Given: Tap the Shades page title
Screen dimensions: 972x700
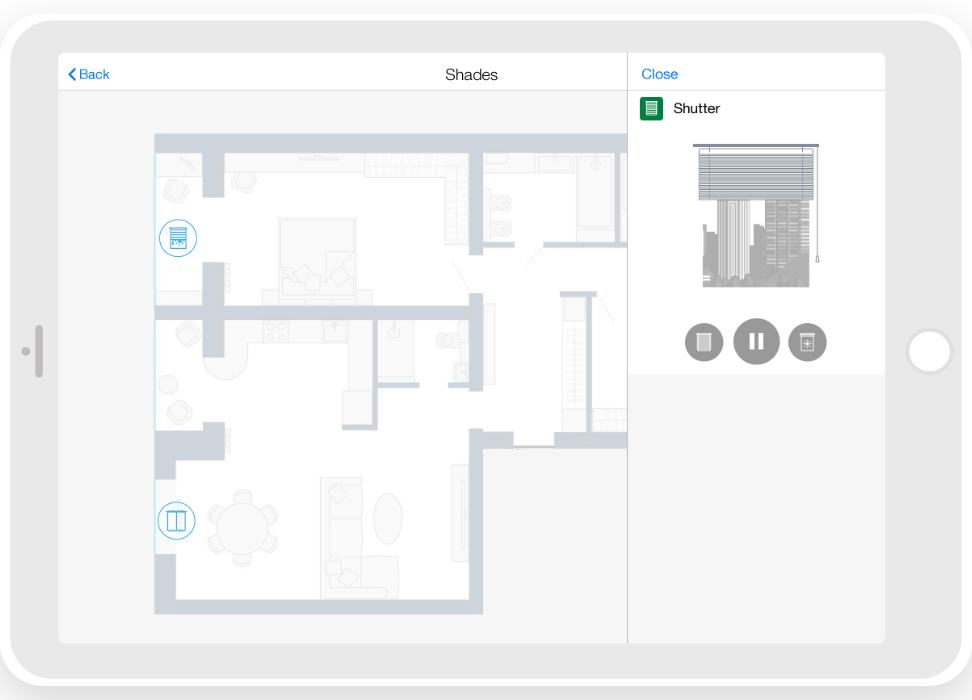Looking at the screenshot, I should tap(471, 74).
